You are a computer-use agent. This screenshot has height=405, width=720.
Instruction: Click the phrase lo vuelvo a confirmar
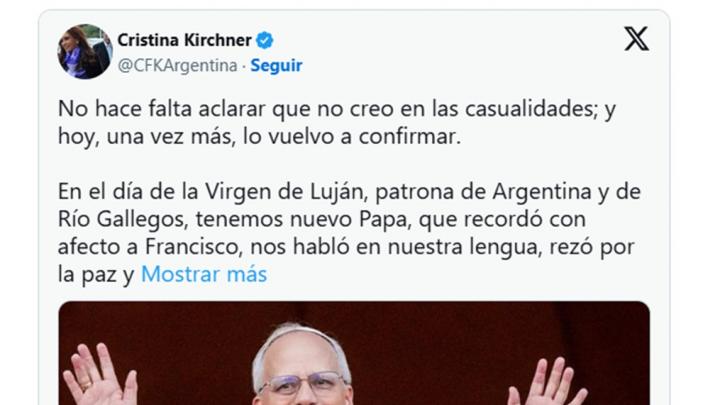point(351,137)
